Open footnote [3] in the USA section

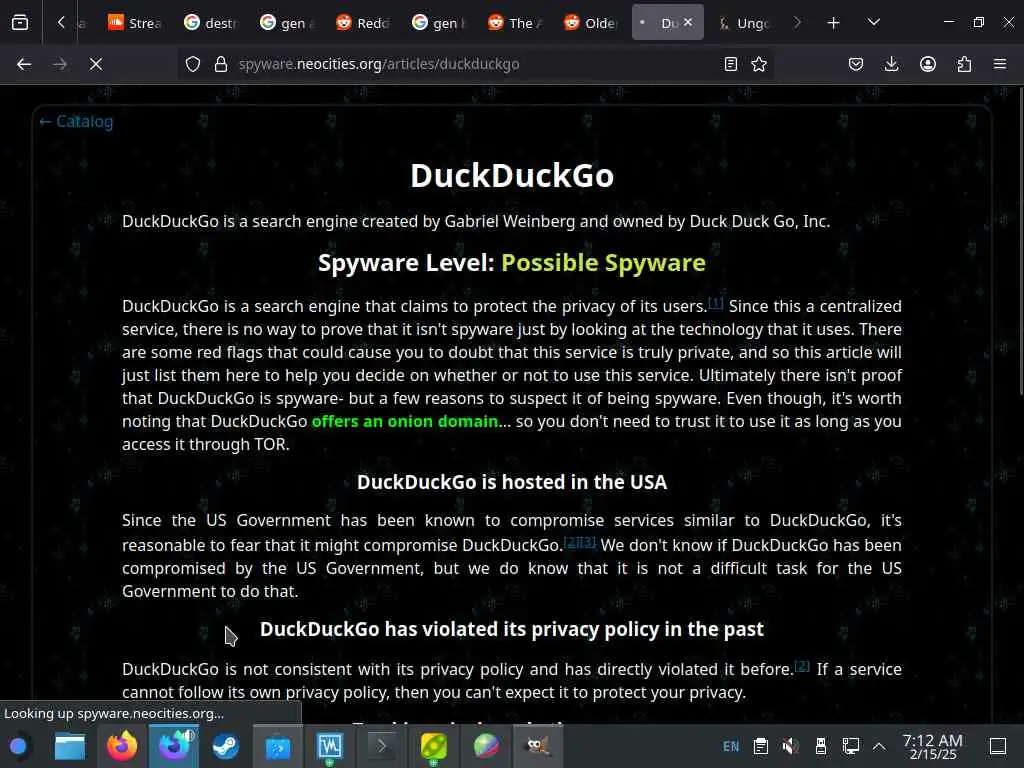588,541
